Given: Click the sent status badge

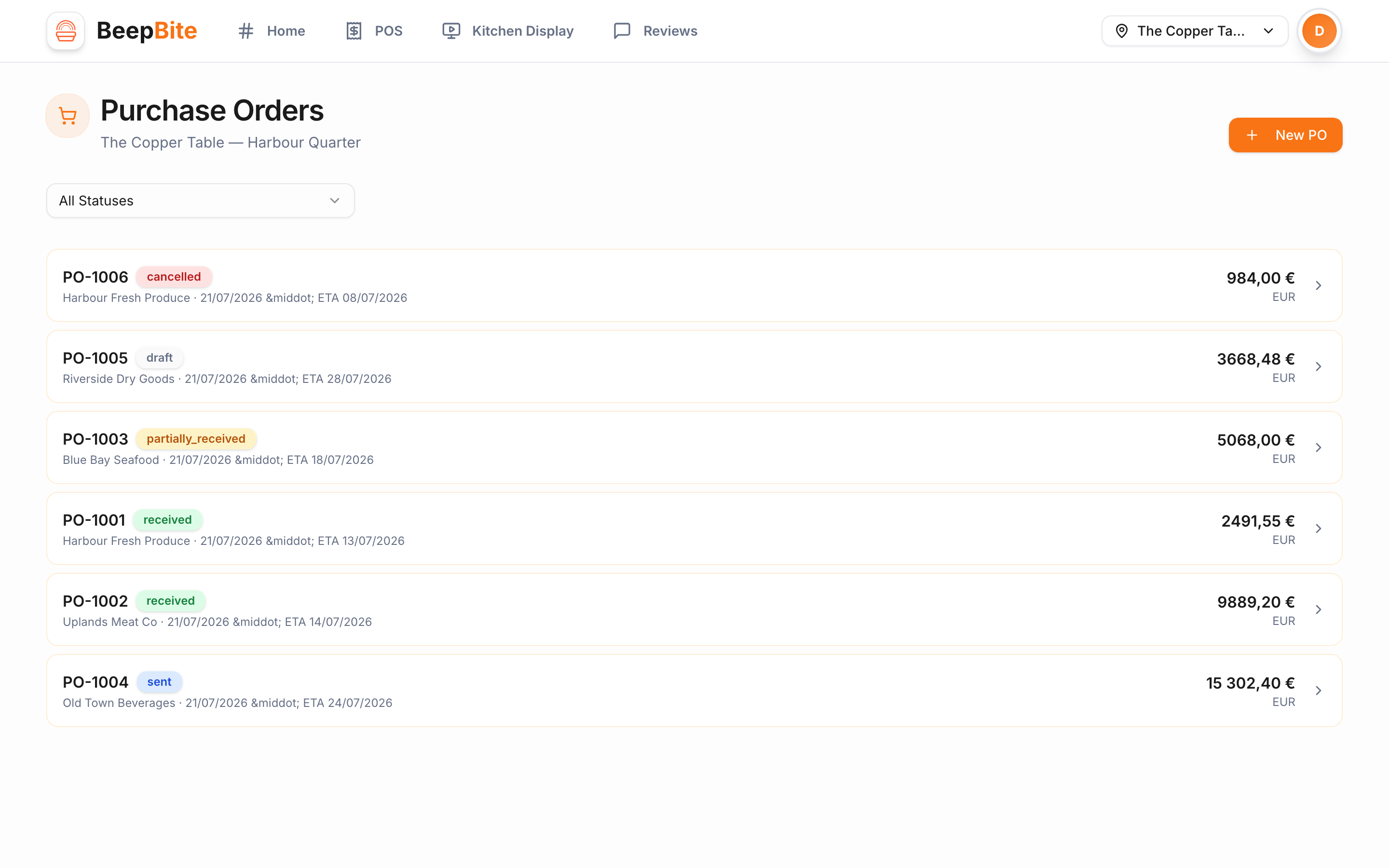Looking at the screenshot, I should pos(160,681).
